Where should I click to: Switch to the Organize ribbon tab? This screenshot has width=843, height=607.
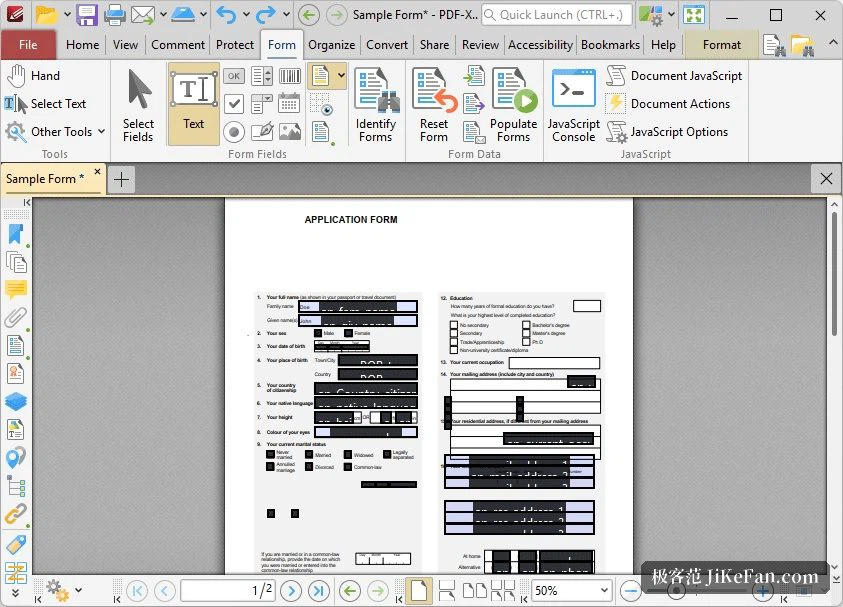331,45
